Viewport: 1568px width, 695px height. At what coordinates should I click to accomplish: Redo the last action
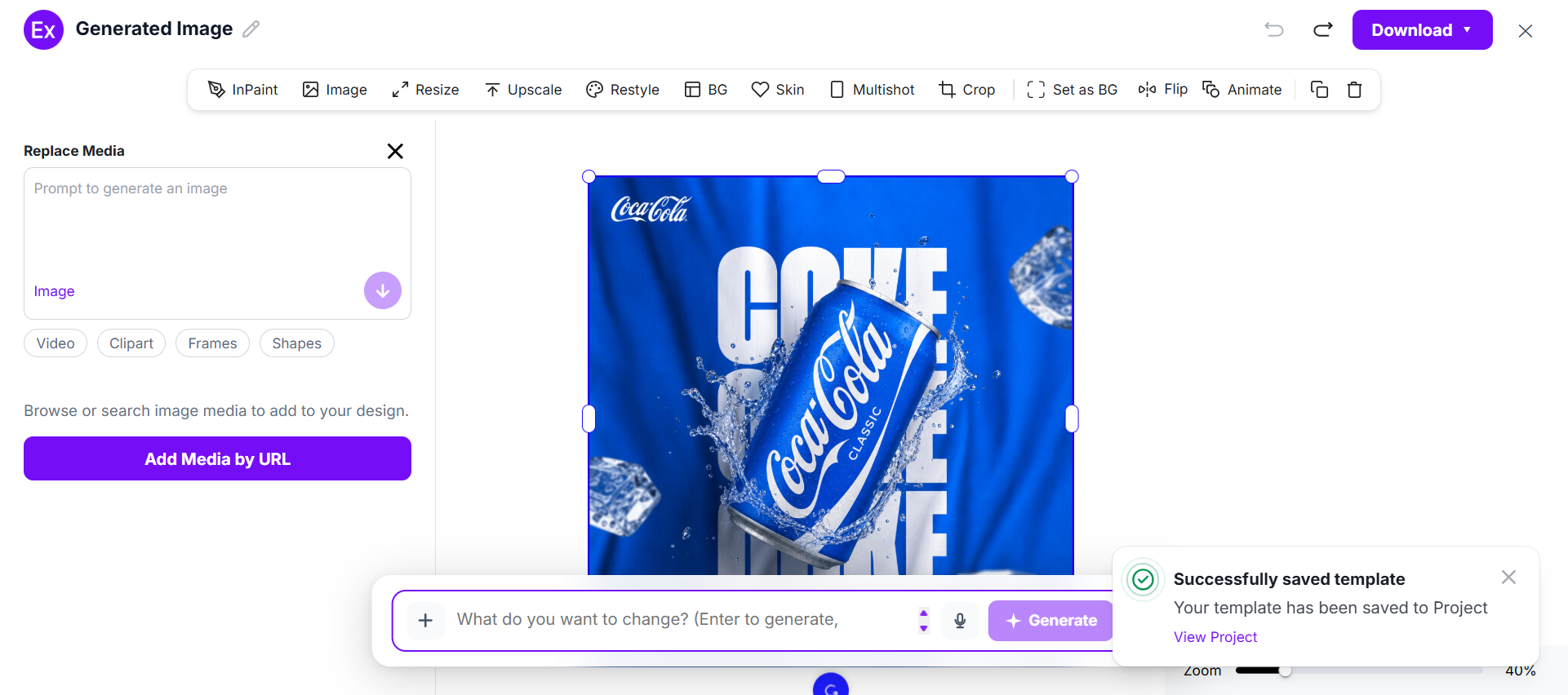coord(1323,30)
